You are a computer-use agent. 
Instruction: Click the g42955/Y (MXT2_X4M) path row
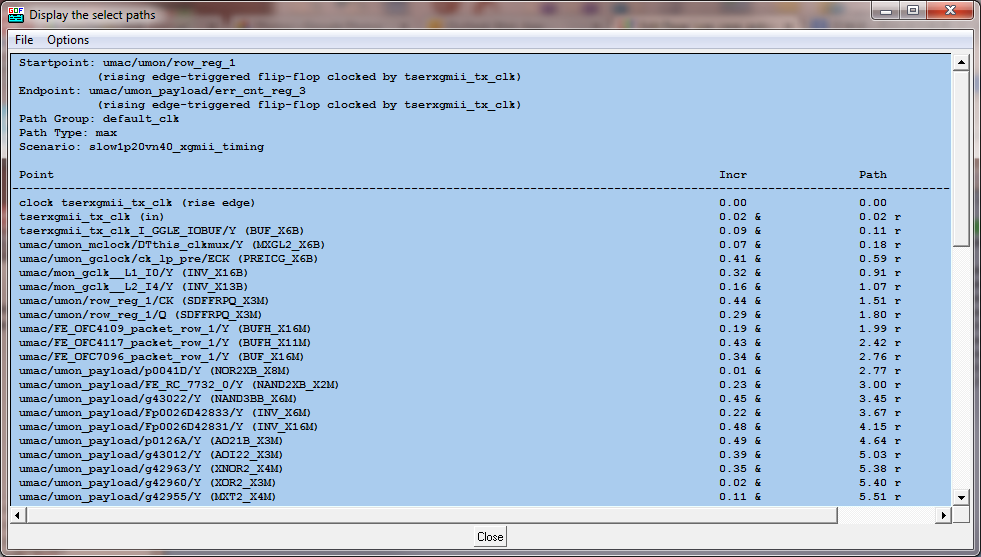(x=147, y=496)
